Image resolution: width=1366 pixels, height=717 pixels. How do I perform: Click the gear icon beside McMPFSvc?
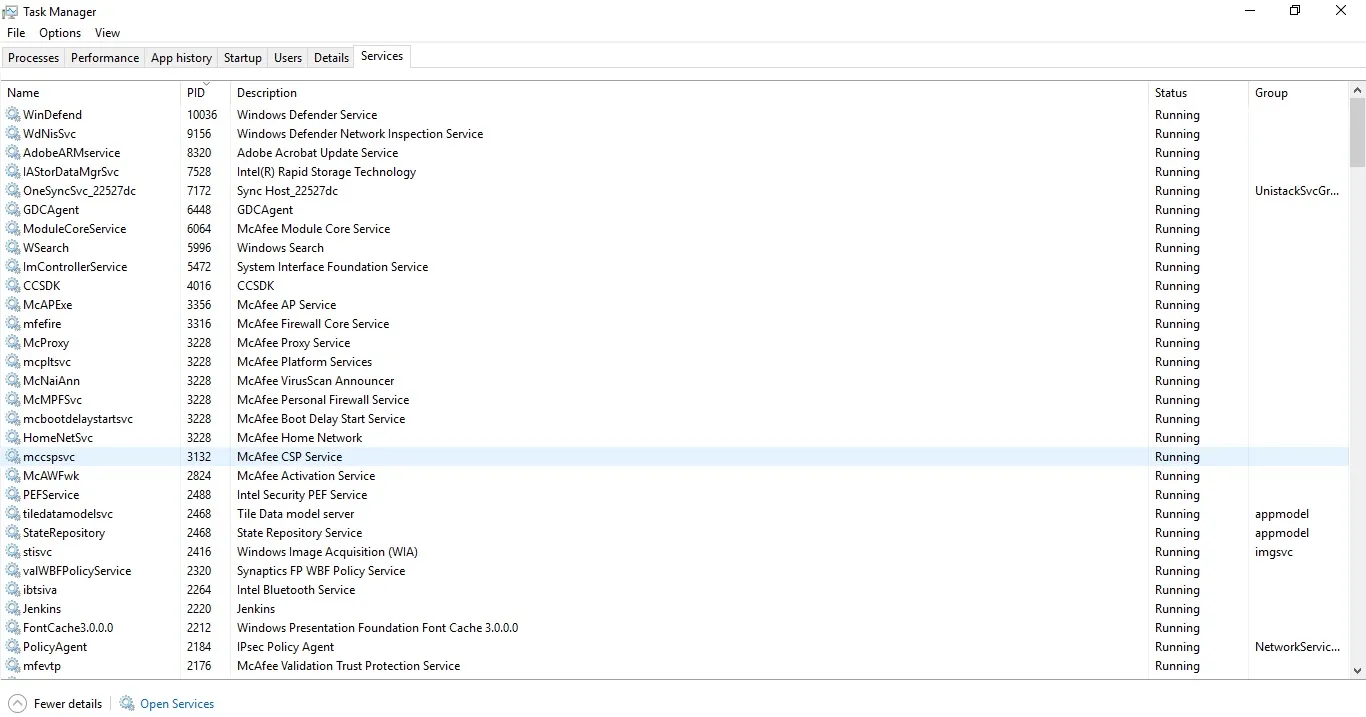click(x=13, y=399)
